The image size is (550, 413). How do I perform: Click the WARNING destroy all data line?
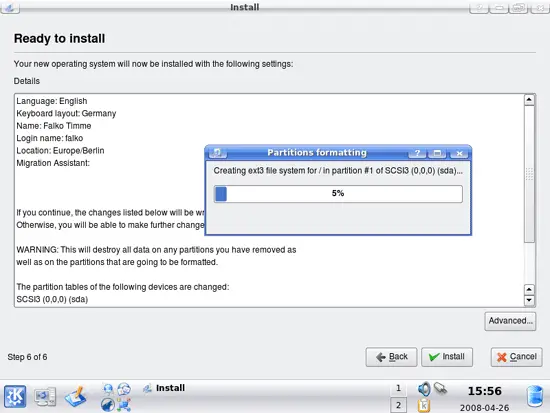pyautogui.click(x=156, y=250)
